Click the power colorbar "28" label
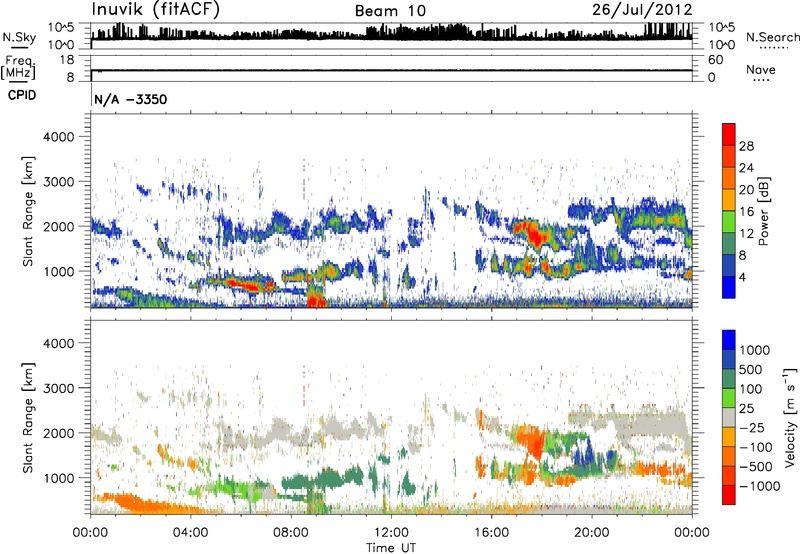 tap(746, 146)
